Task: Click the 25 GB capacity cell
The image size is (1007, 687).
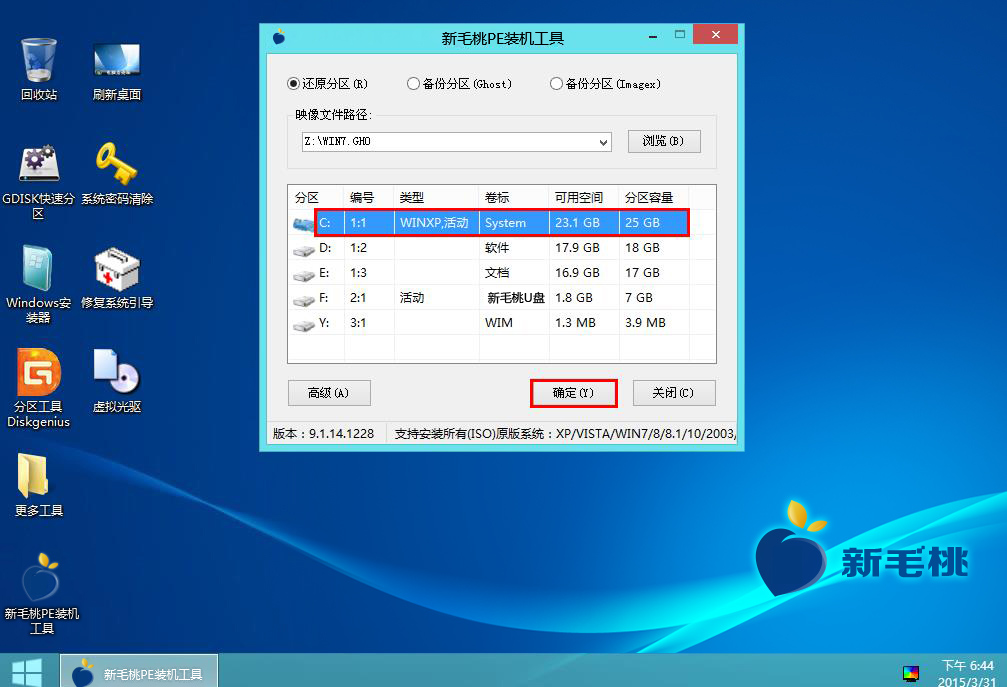Action: coord(642,223)
